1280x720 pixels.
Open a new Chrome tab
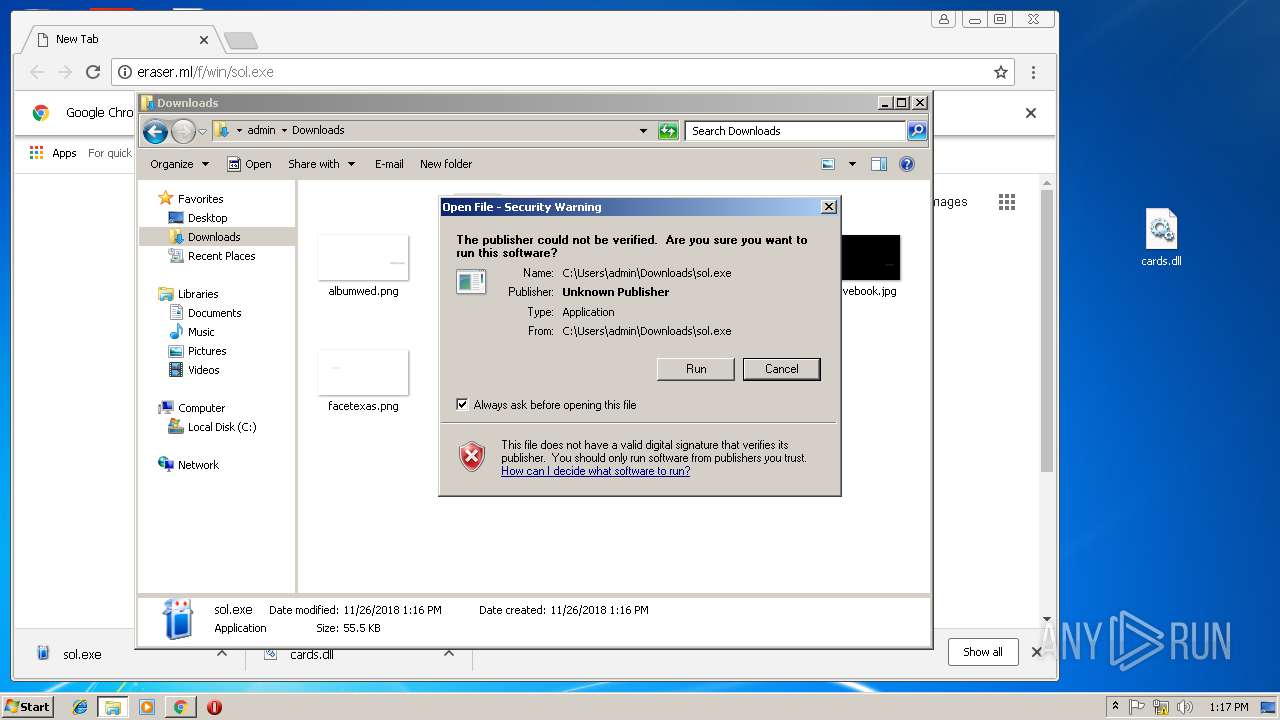(x=241, y=41)
